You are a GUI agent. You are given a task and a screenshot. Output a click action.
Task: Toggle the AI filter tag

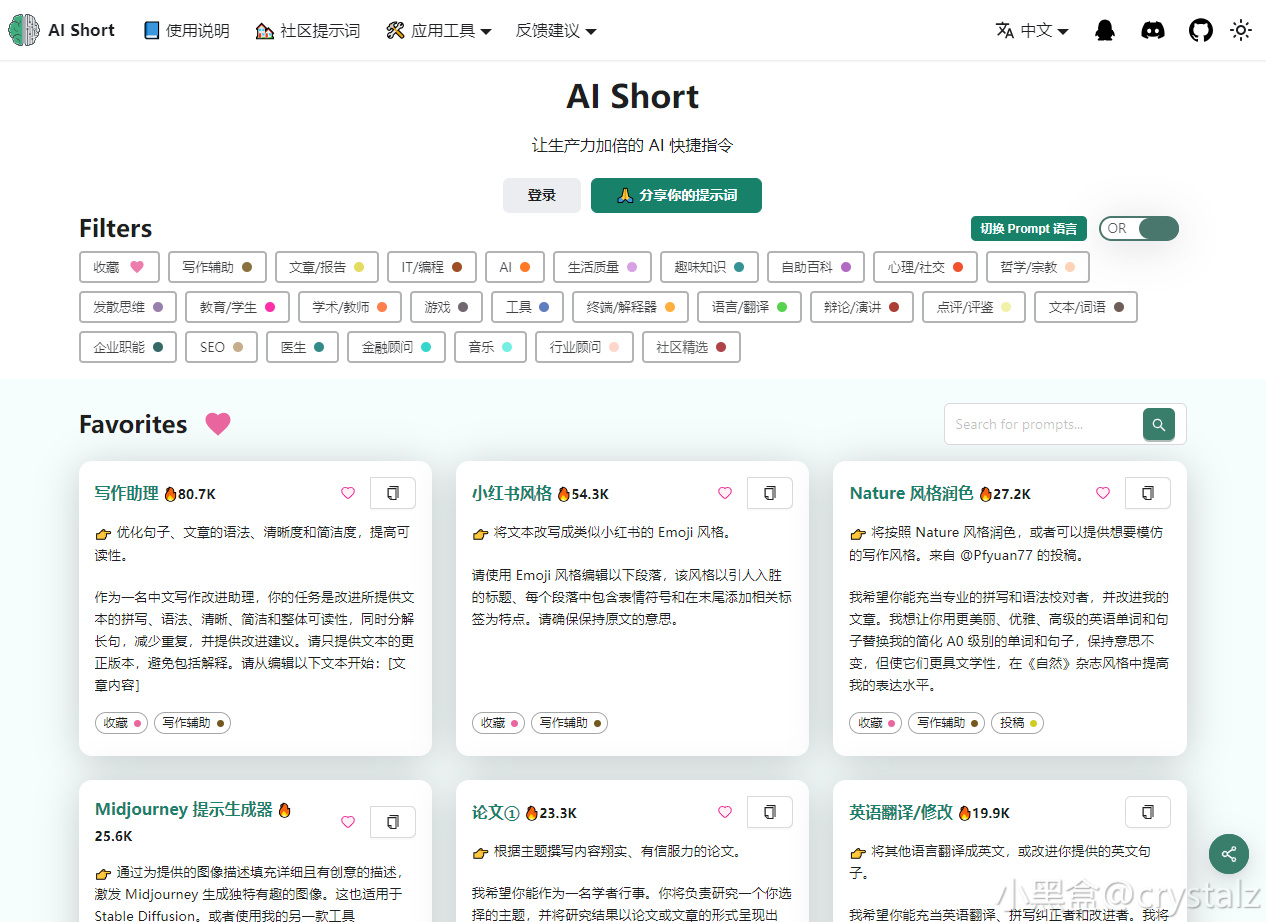pos(515,267)
